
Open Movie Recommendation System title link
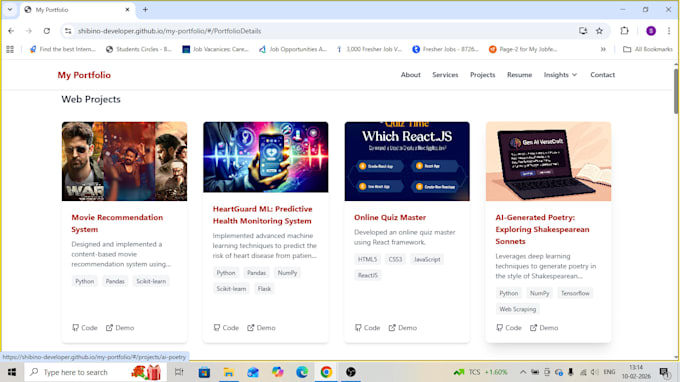117,223
